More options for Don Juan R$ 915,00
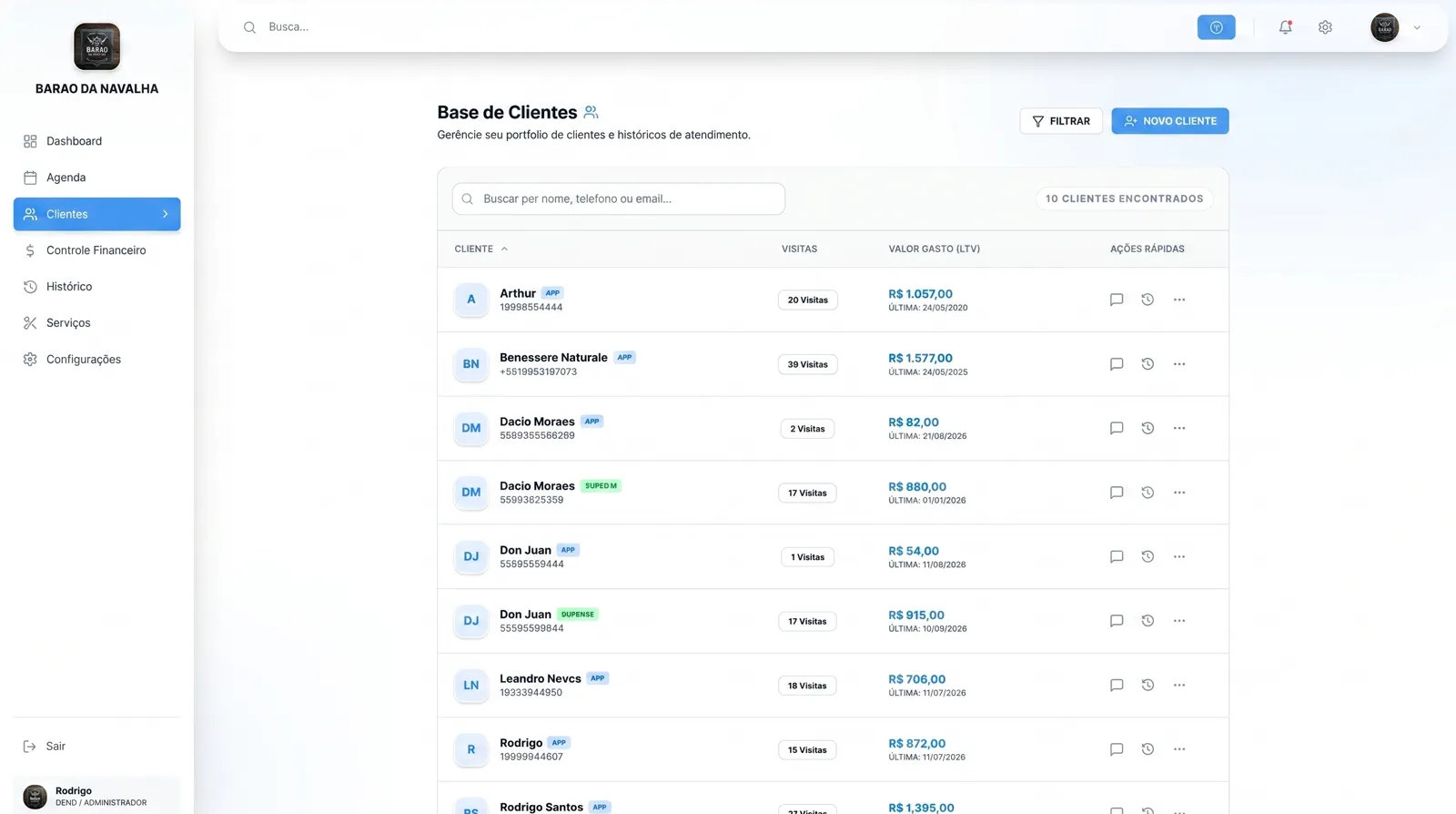Screen dimensions: 1456x814 pos(1179,621)
